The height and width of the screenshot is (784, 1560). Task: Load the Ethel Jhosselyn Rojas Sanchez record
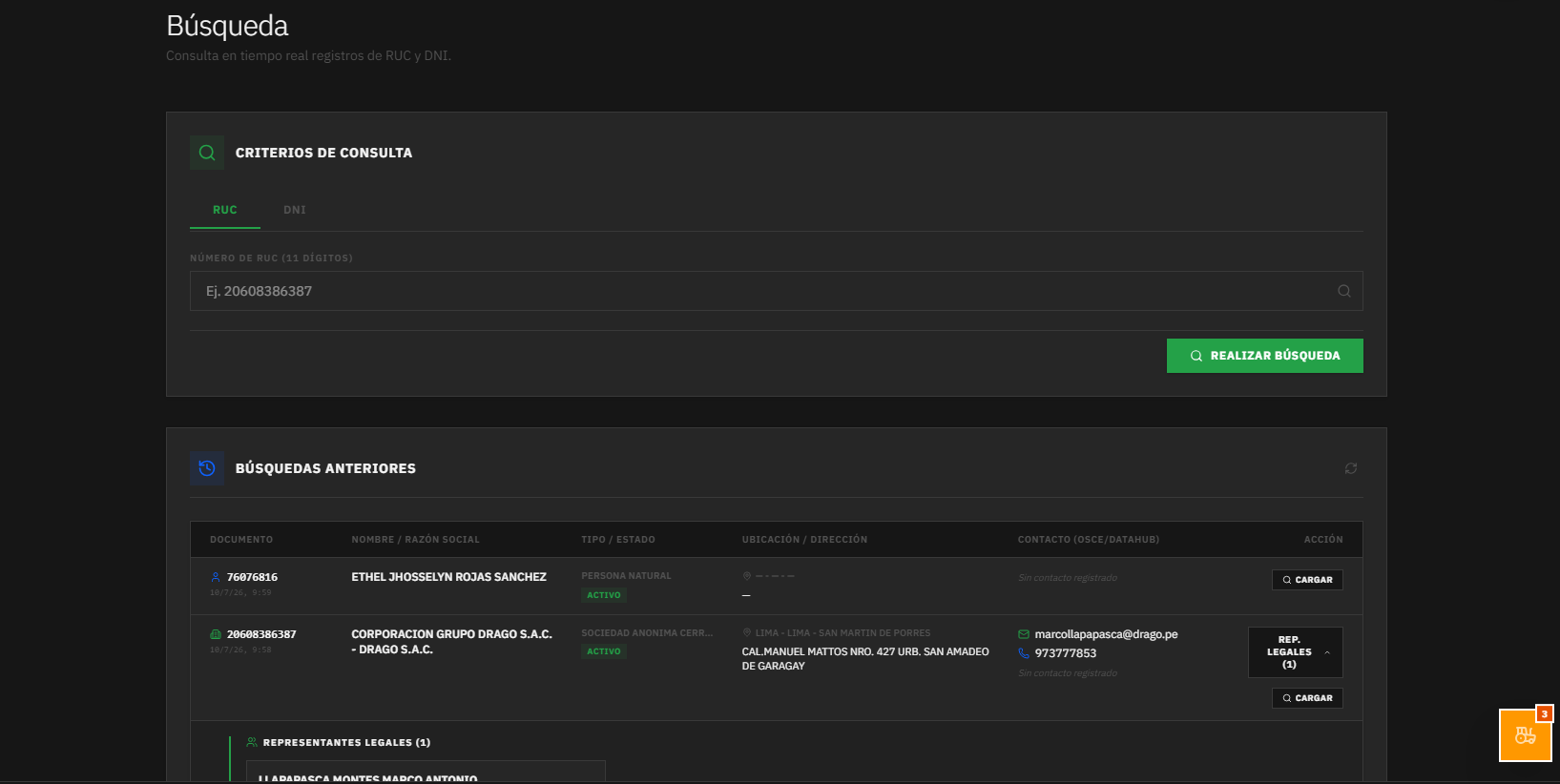[1307, 580]
